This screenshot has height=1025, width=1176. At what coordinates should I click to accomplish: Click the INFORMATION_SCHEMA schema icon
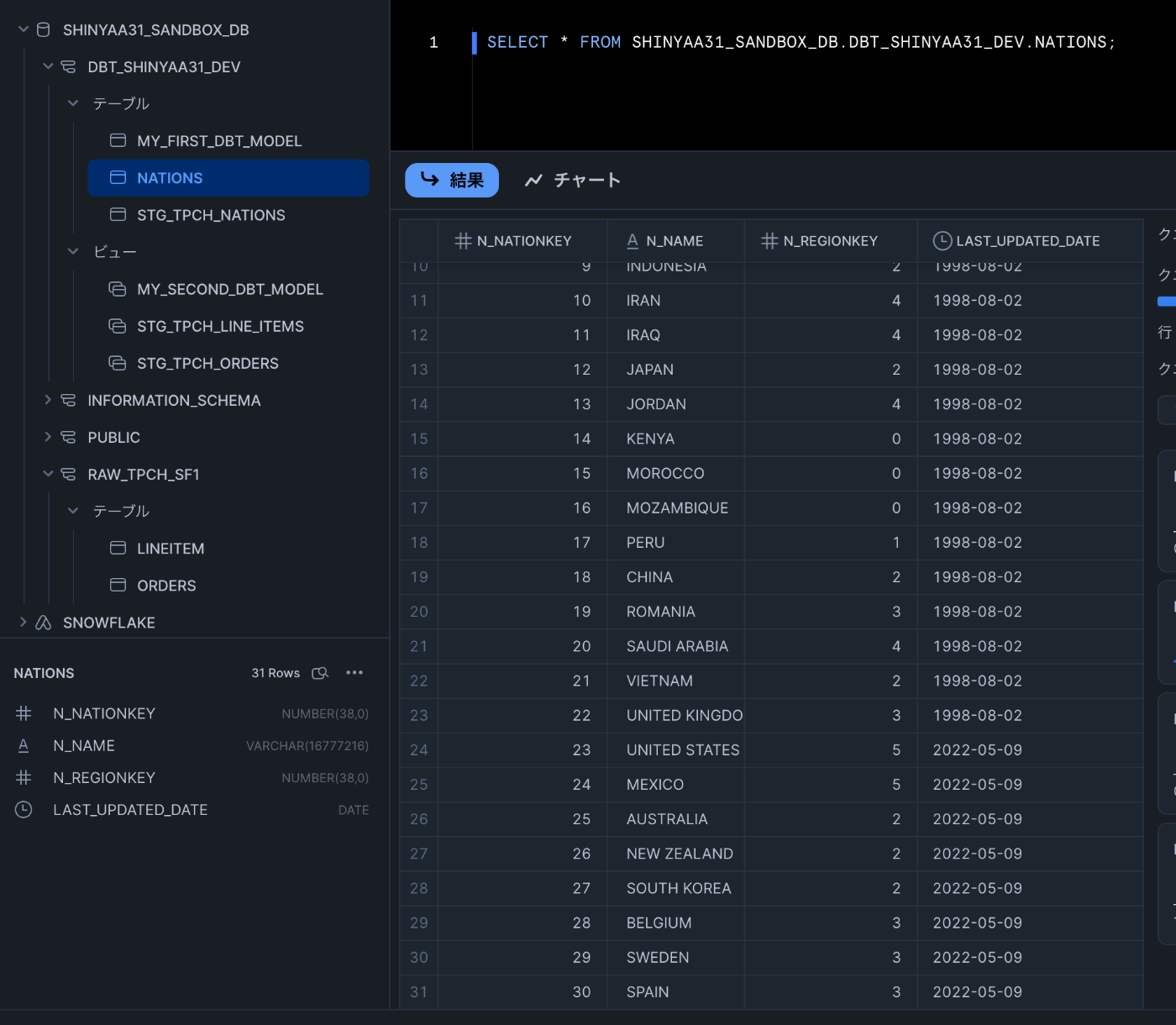68,400
